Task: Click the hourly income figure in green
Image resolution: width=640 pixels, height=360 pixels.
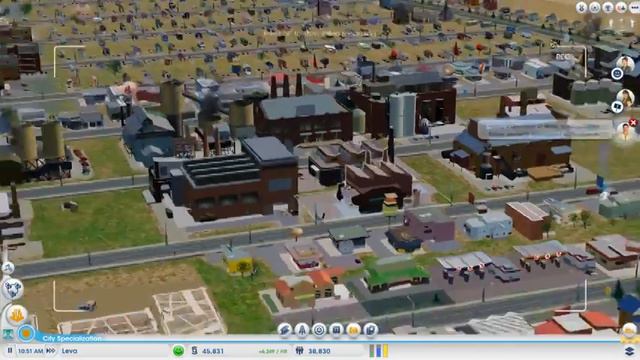Action: tap(272, 351)
